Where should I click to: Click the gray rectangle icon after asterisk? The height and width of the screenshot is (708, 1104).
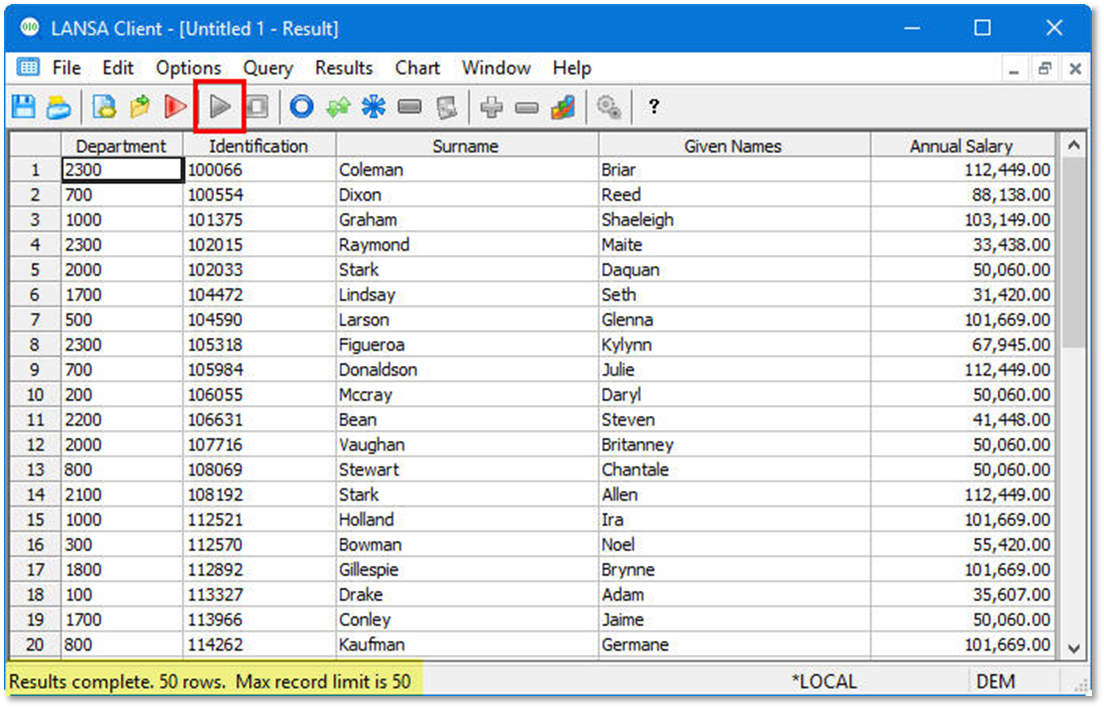pyautogui.click(x=410, y=107)
